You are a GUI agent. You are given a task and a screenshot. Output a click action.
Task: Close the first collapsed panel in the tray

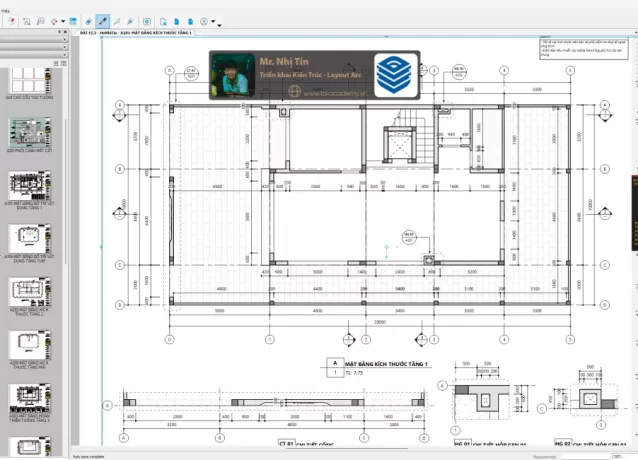(x=65, y=39)
